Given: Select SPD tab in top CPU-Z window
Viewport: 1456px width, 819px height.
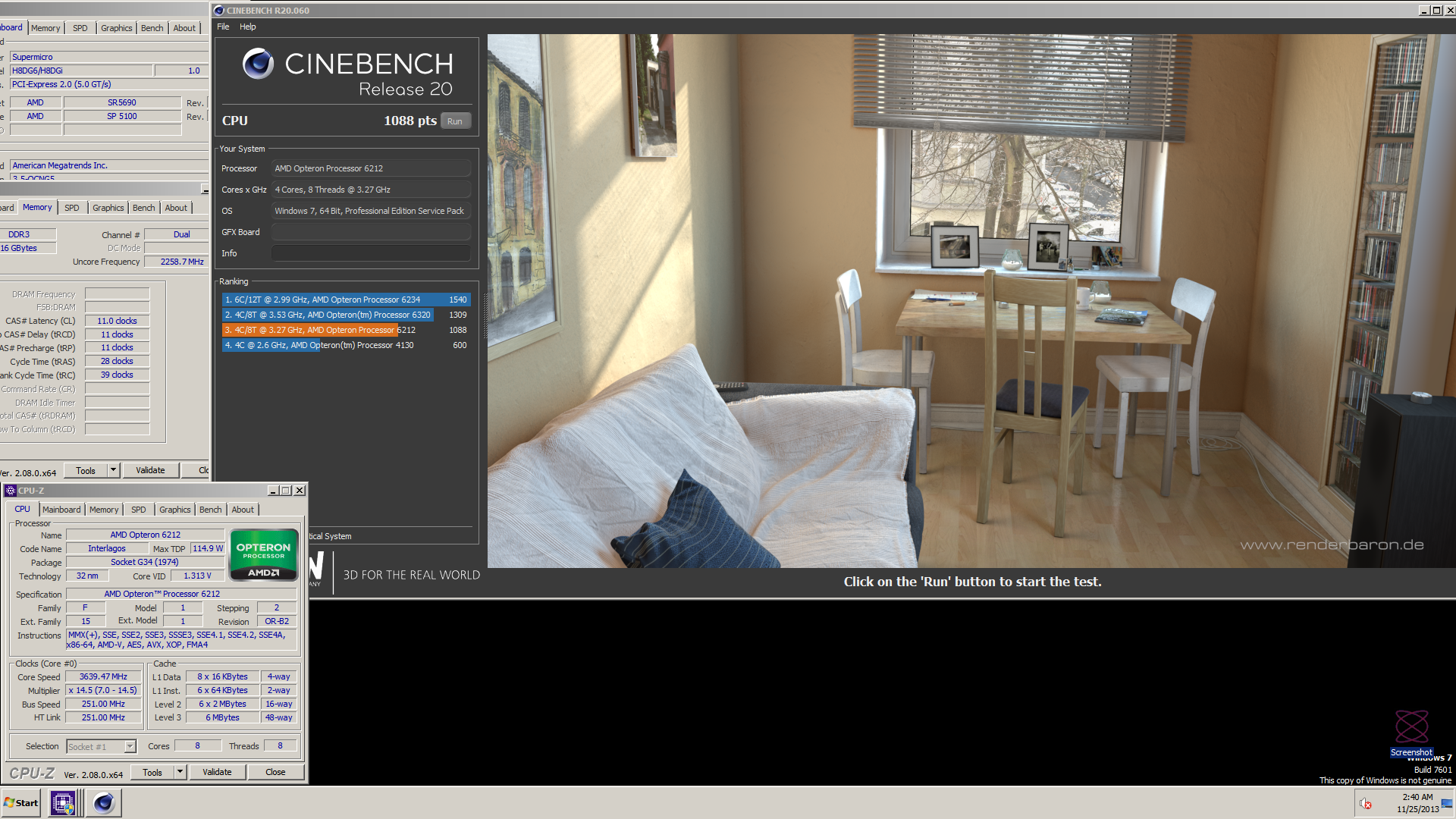Looking at the screenshot, I should [x=80, y=28].
